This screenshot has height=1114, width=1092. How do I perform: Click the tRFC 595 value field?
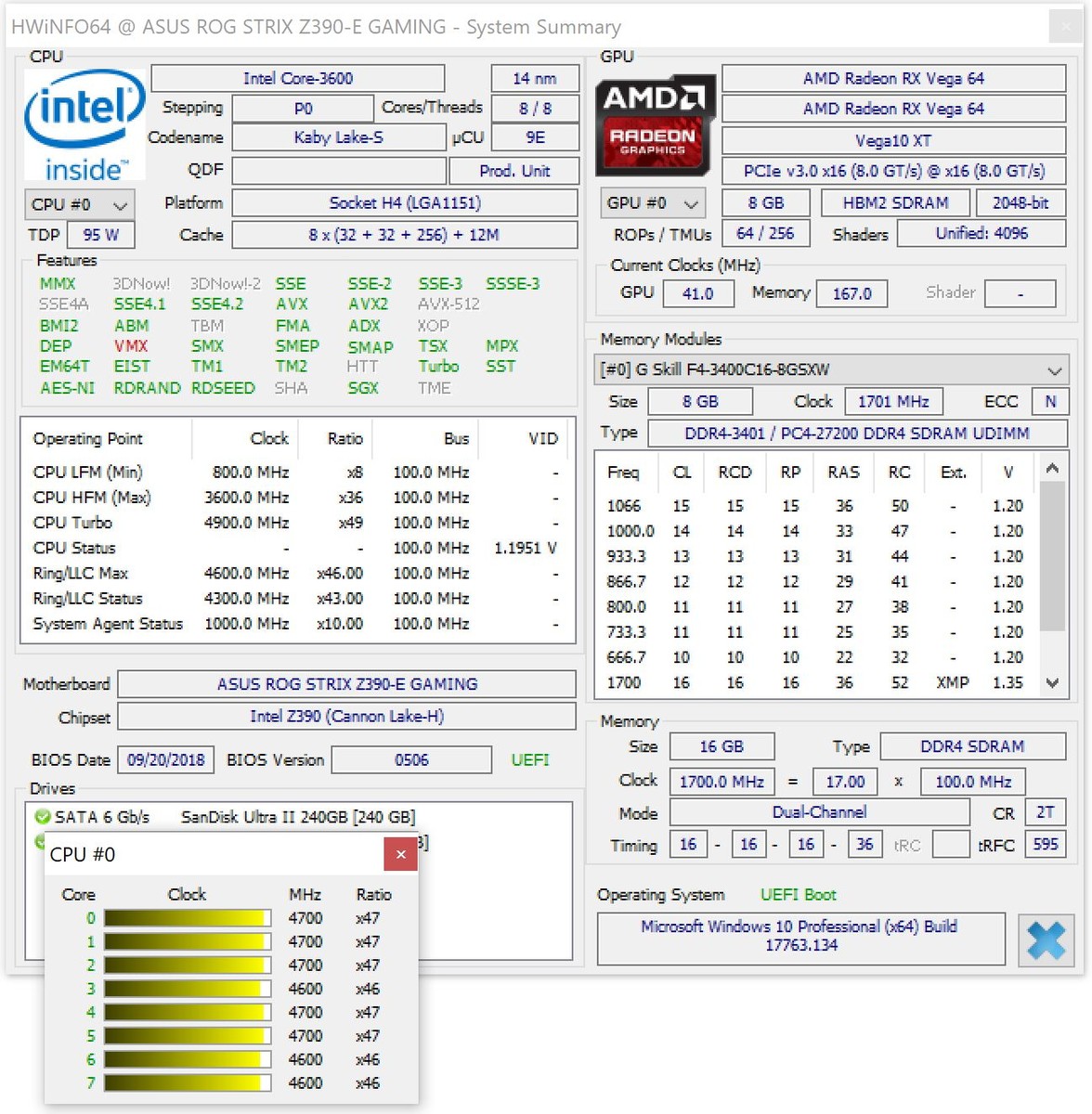1046,844
